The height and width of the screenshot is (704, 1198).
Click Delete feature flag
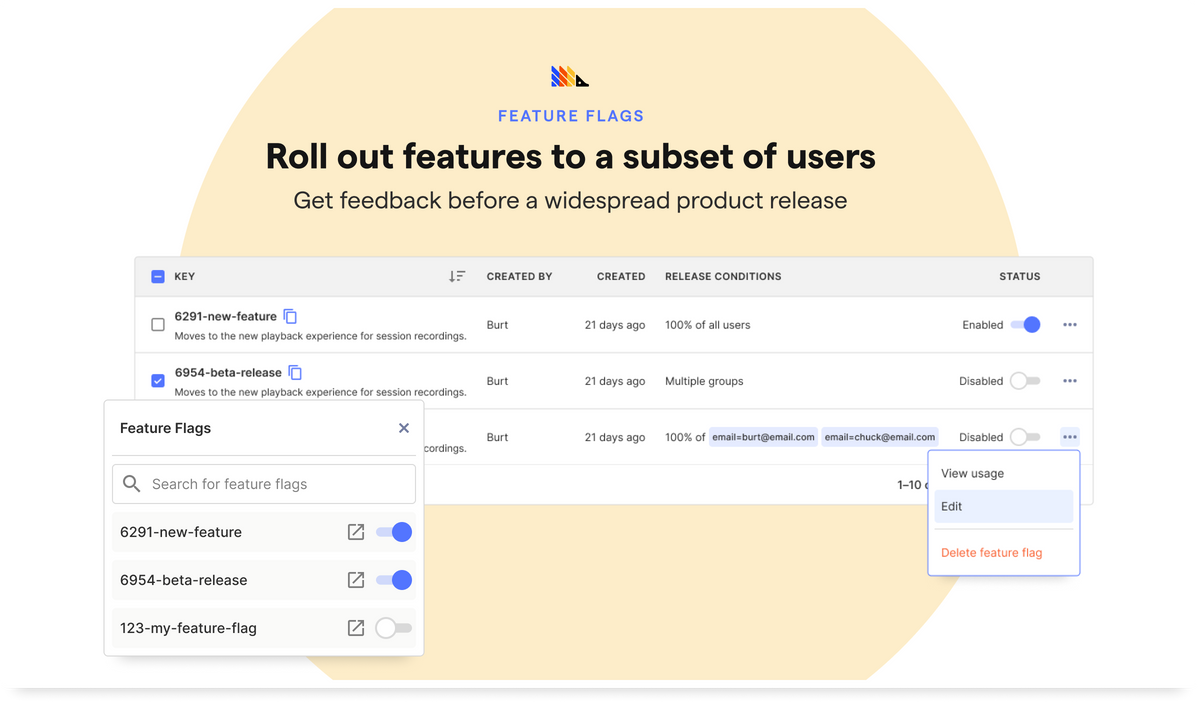[x=991, y=552]
